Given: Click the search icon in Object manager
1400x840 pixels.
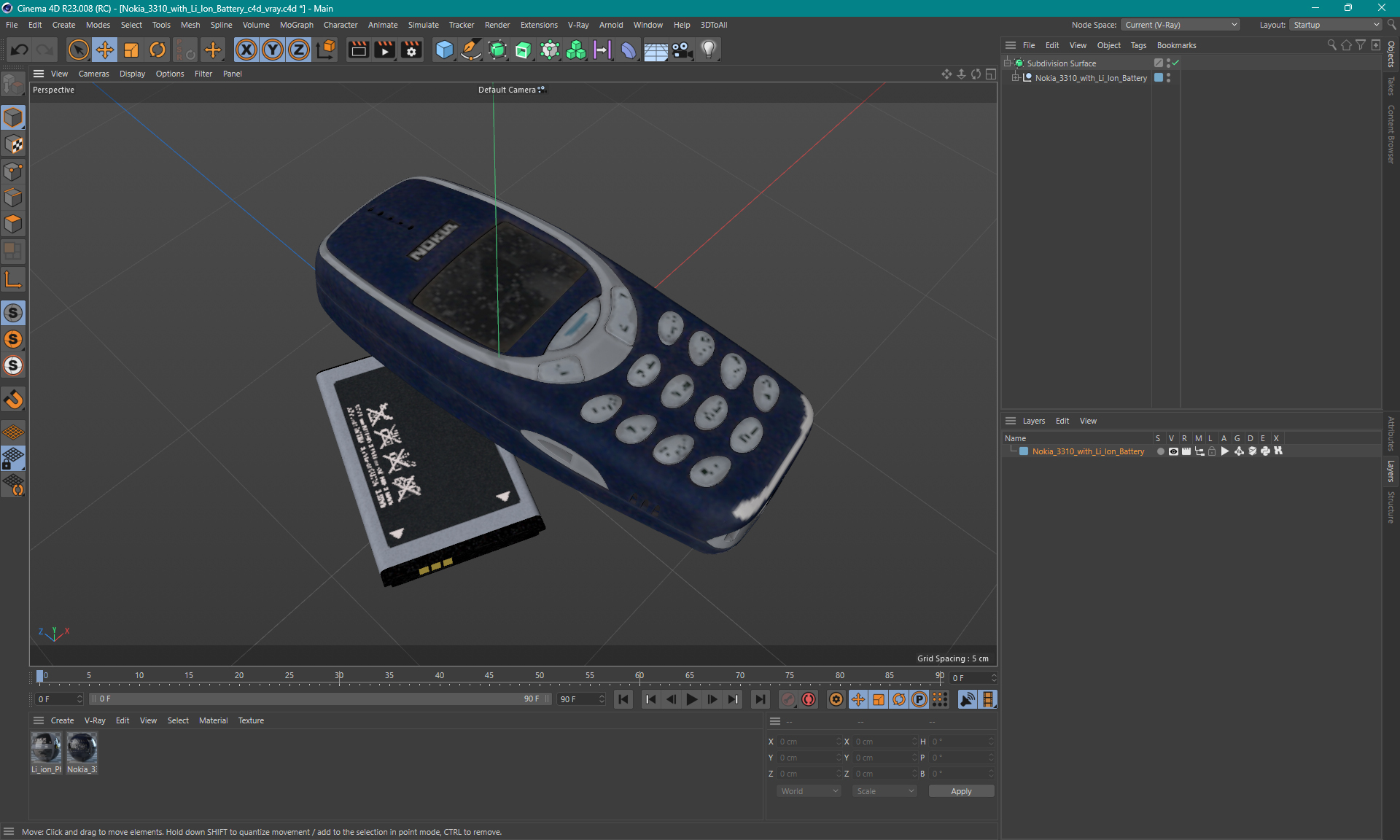Looking at the screenshot, I should point(1332,45).
